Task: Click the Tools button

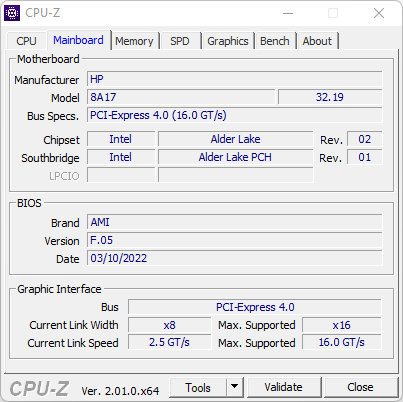Action: click(198, 387)
